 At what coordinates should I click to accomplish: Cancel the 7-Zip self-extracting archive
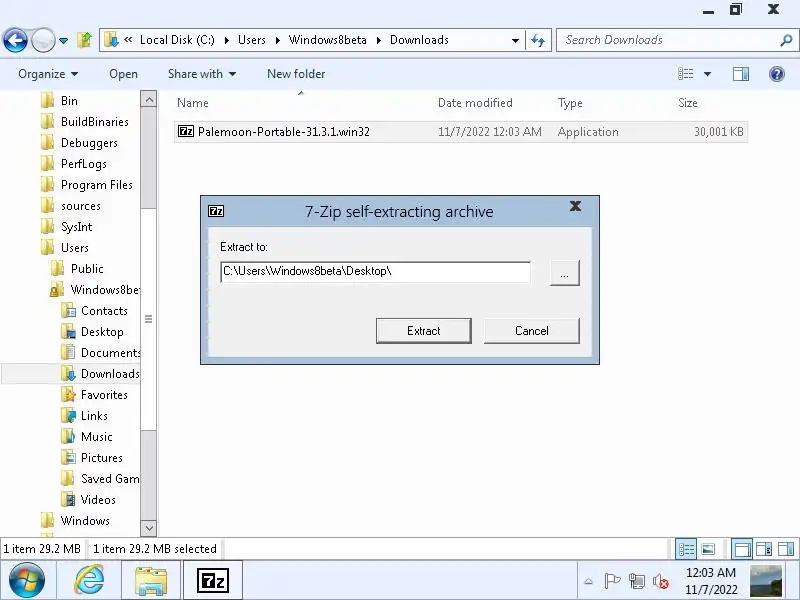[532, 331]
